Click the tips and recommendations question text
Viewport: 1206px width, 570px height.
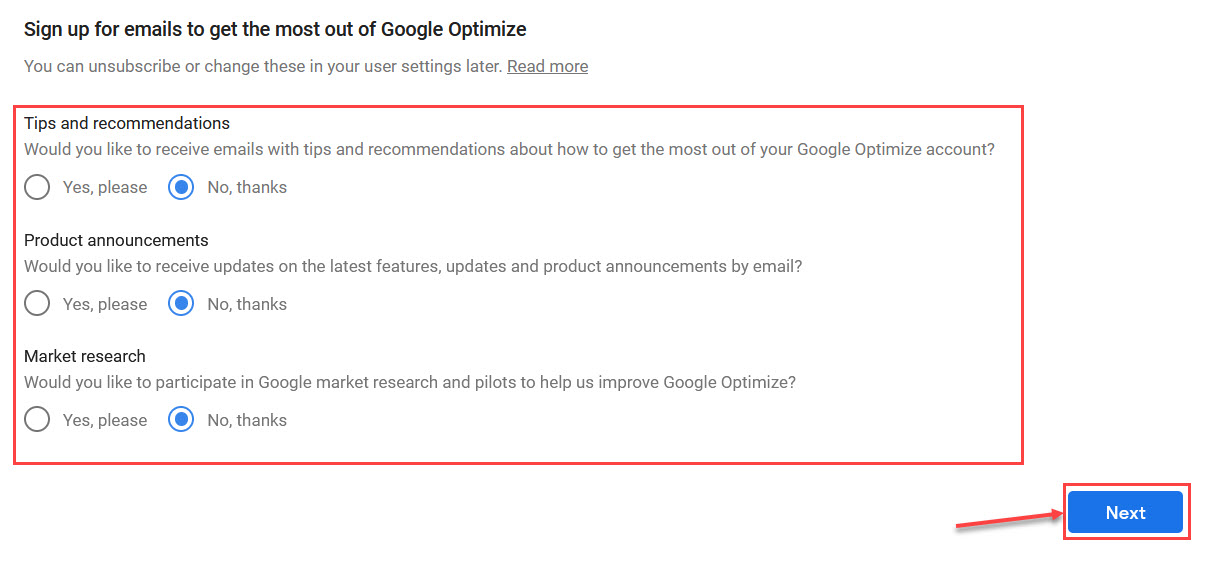click(509, 150)
